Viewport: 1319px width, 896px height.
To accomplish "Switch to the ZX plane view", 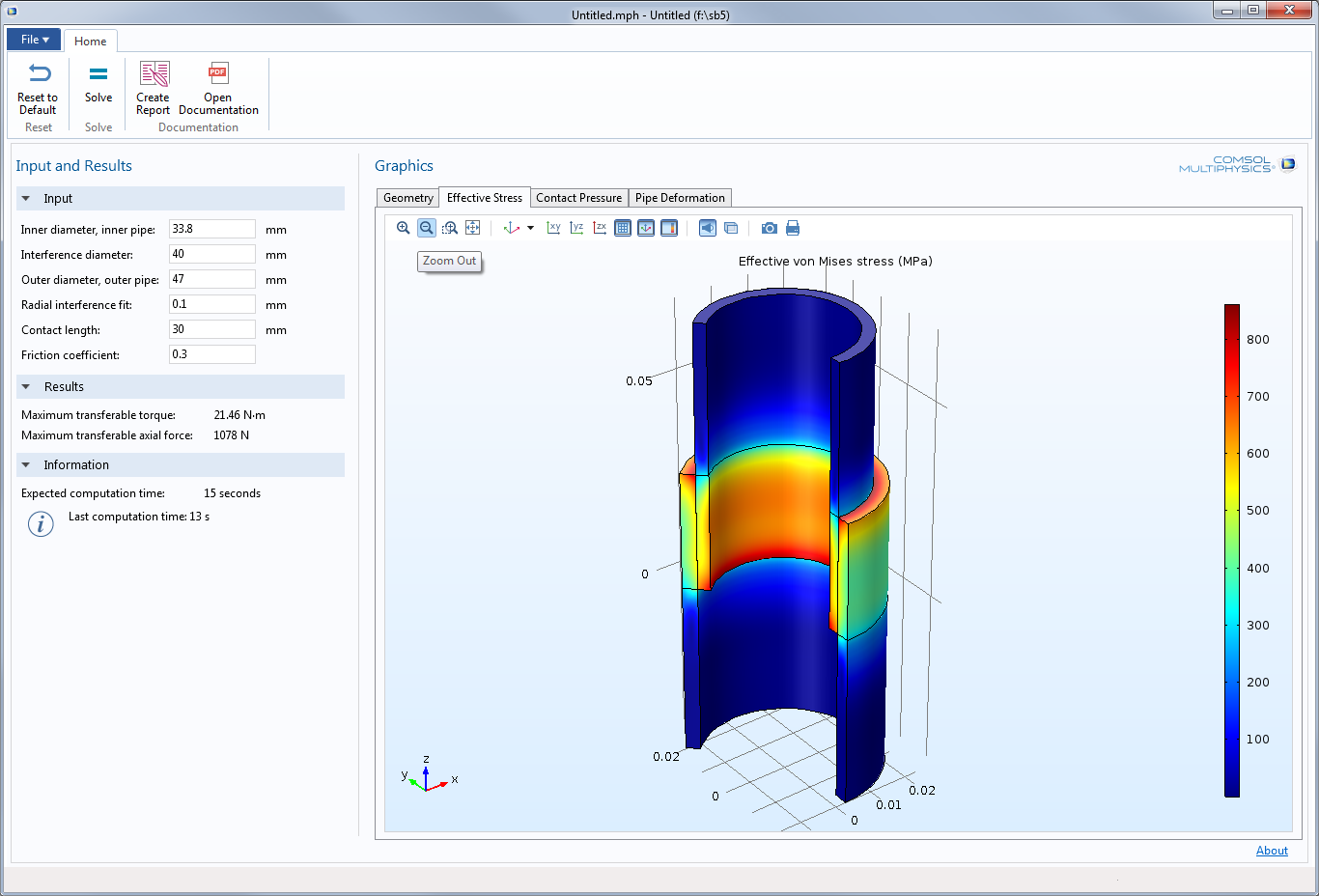I will click(600, 228).
